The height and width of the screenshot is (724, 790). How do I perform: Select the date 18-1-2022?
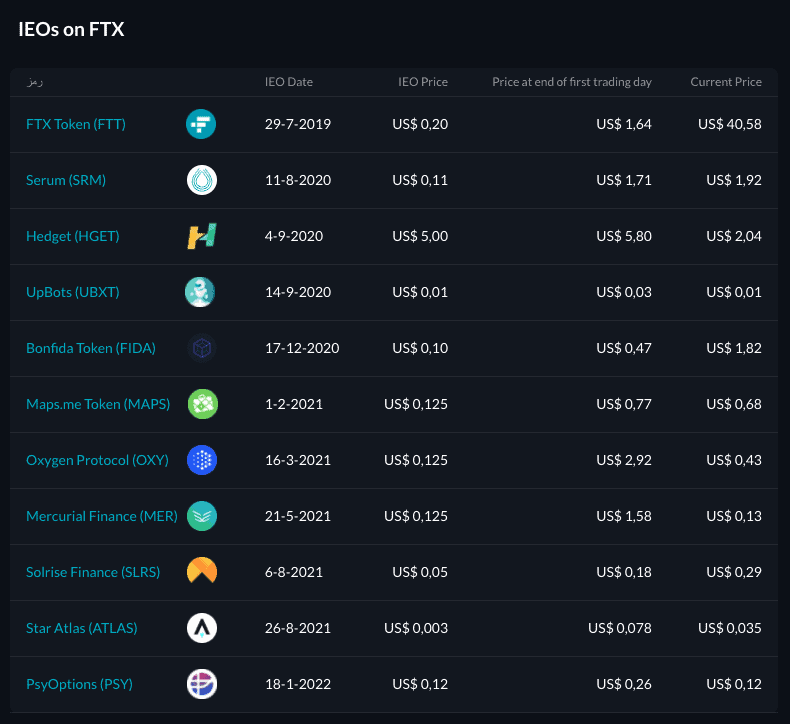coord(298,684)
